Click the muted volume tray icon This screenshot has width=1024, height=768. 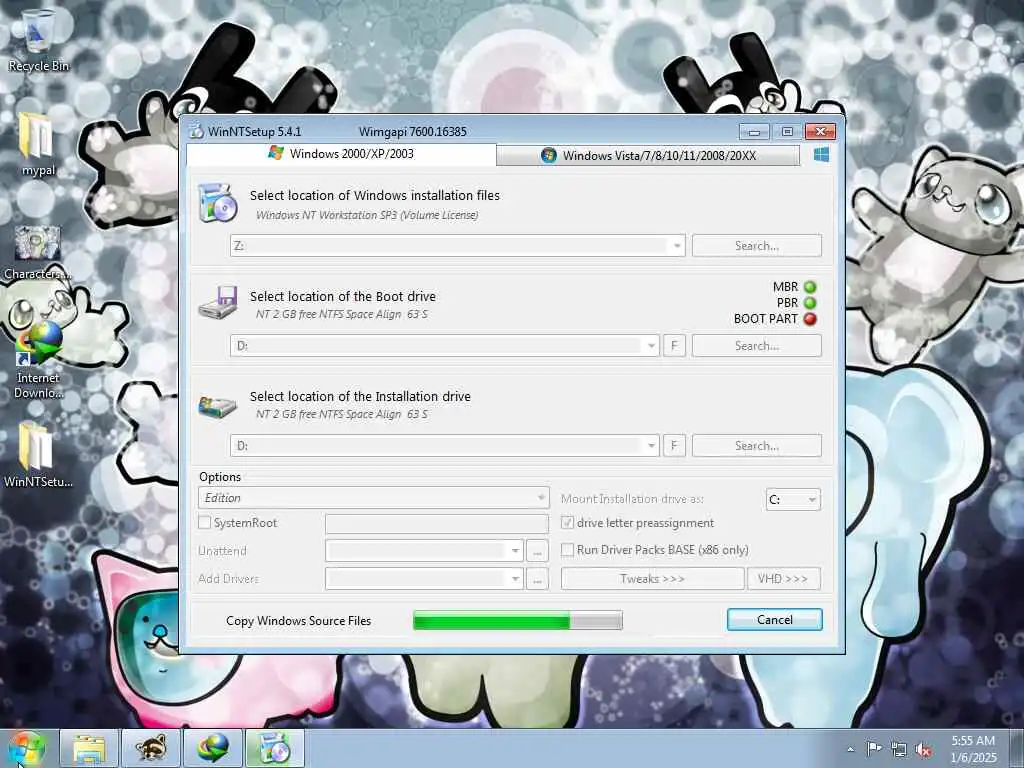click(x=923, y=749)
